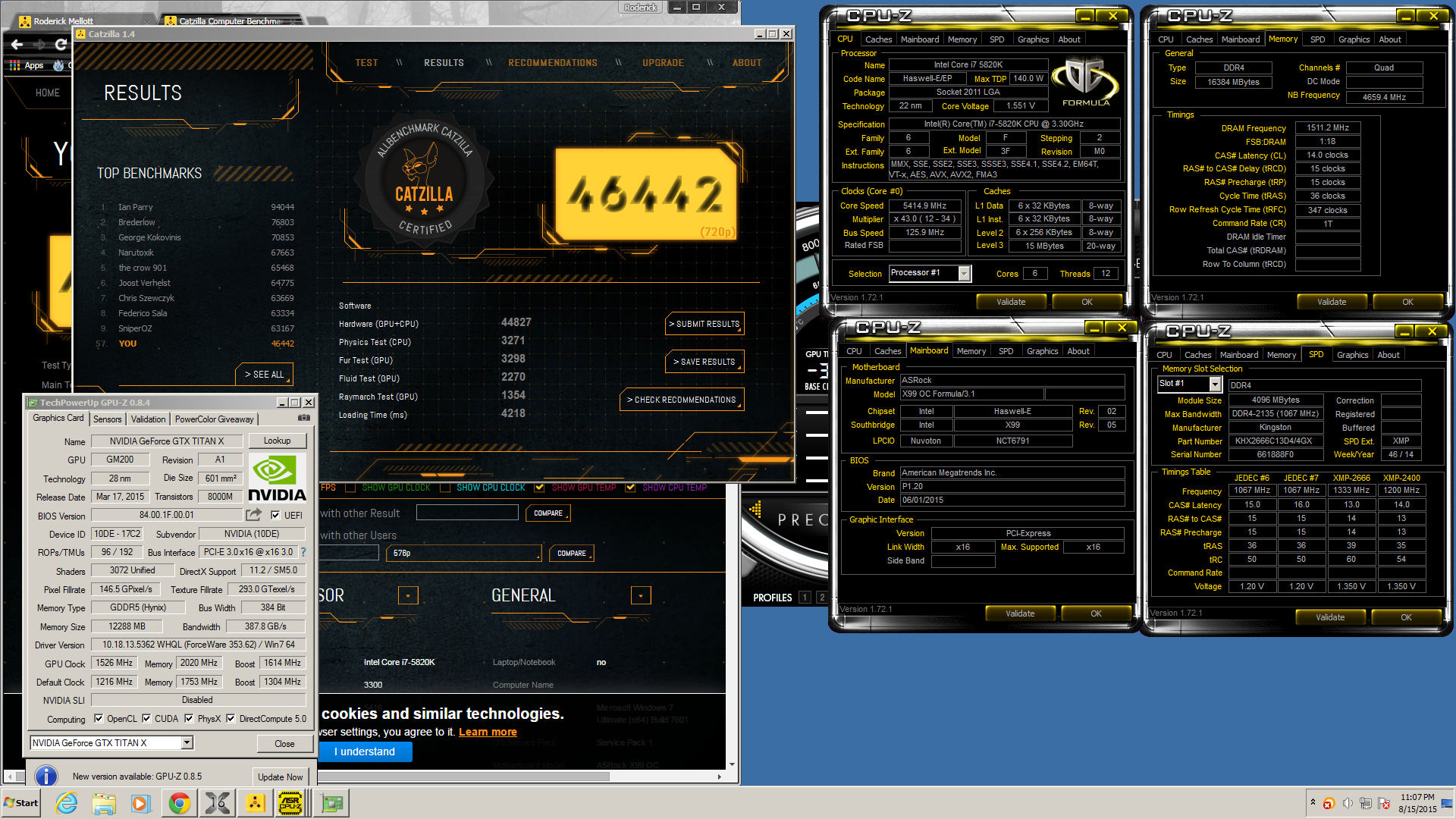Open Catzilla UPGRADE menu item
The image size is (1456, 819).
coord(663,63)
